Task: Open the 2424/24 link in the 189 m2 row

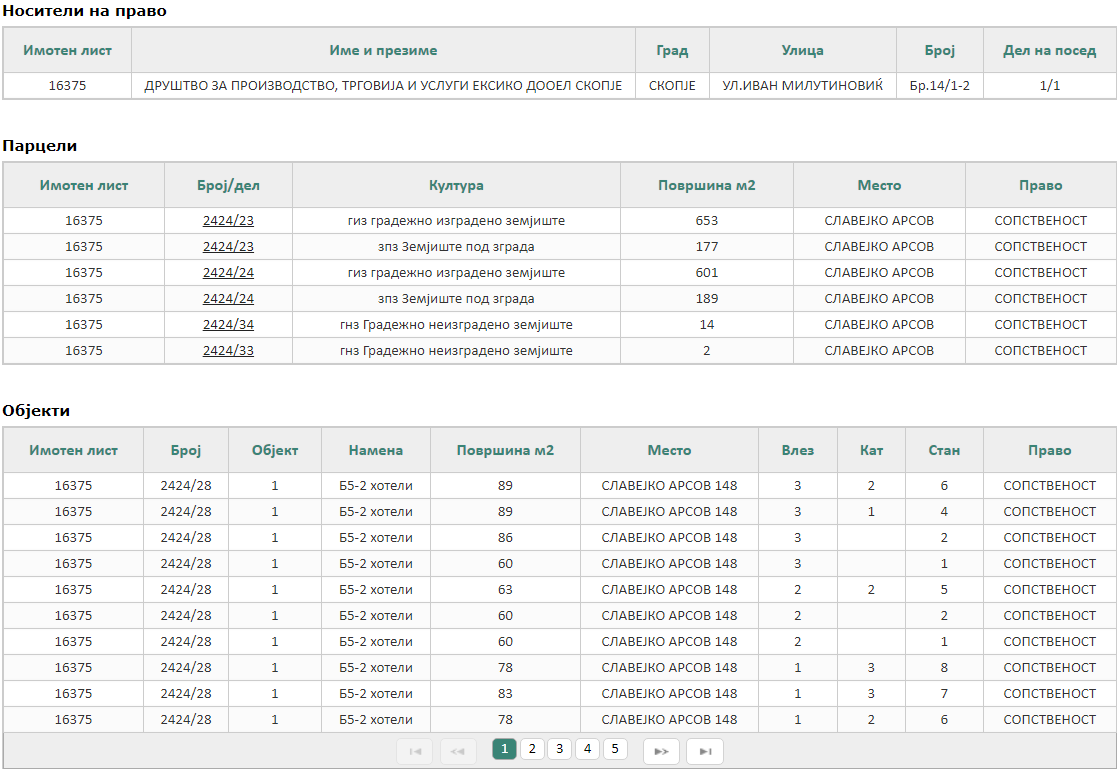Action: pyautogui.click(x=228, y=299)
